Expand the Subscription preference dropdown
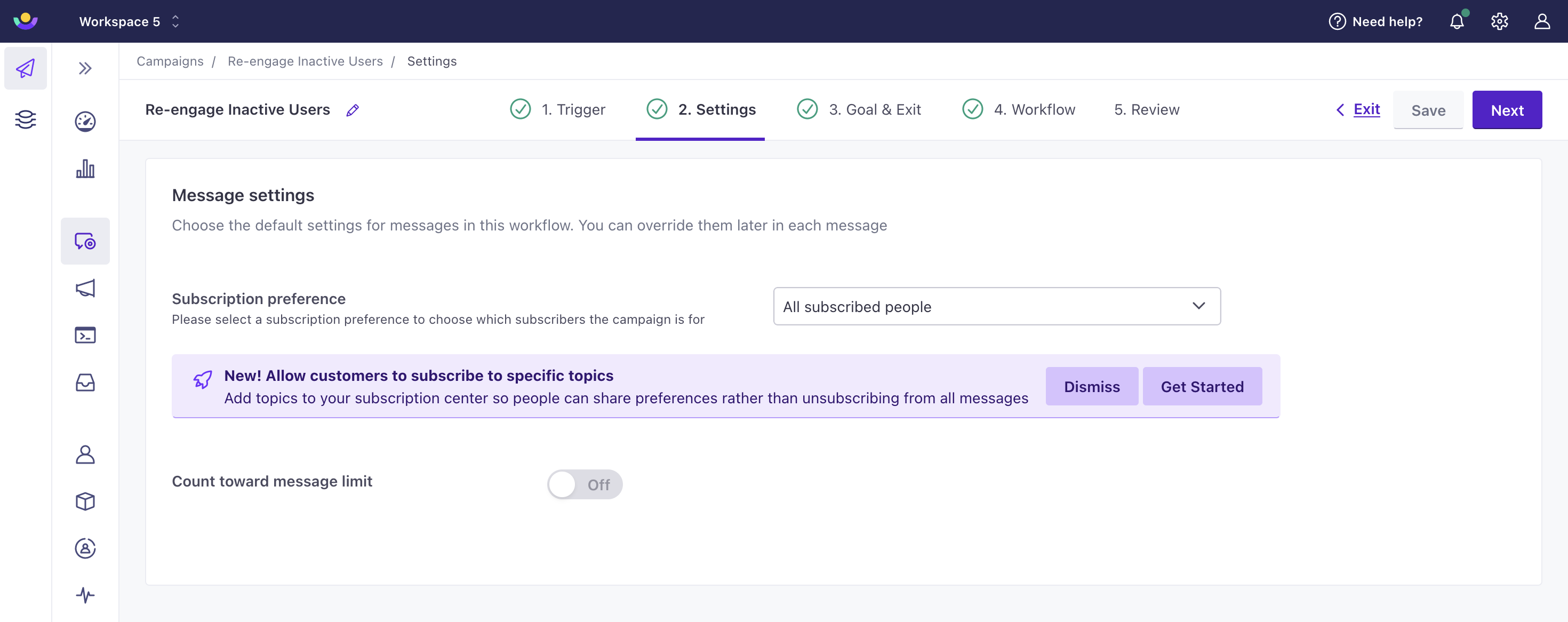Viewport: 1568px width, 622px height. coord(997,306)
